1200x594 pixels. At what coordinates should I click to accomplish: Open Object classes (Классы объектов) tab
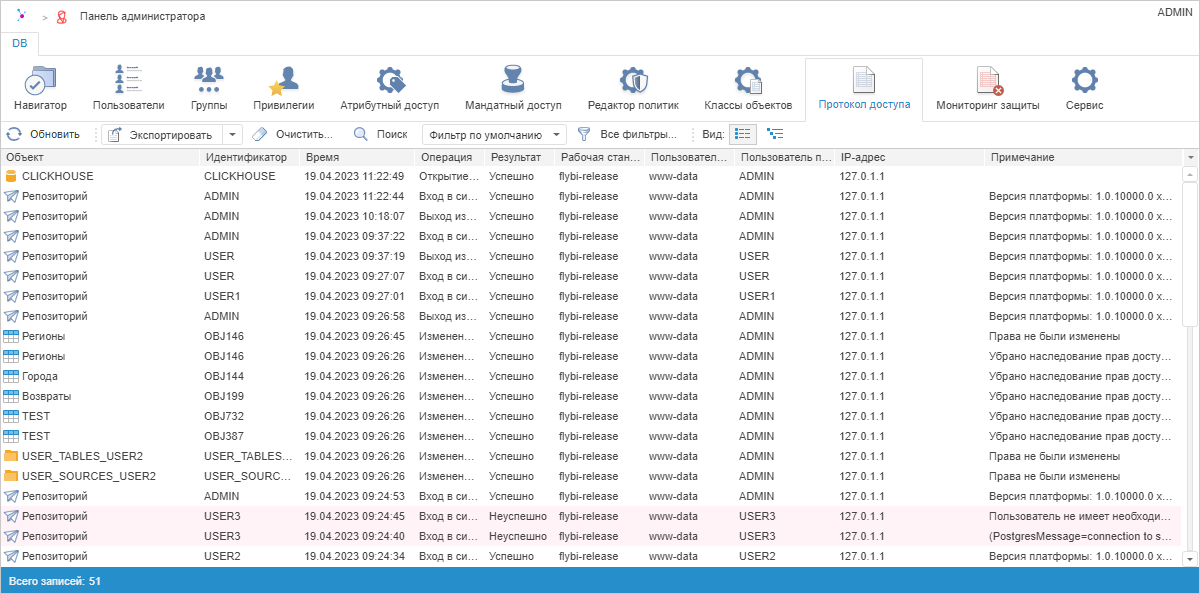tap(747, 88)
